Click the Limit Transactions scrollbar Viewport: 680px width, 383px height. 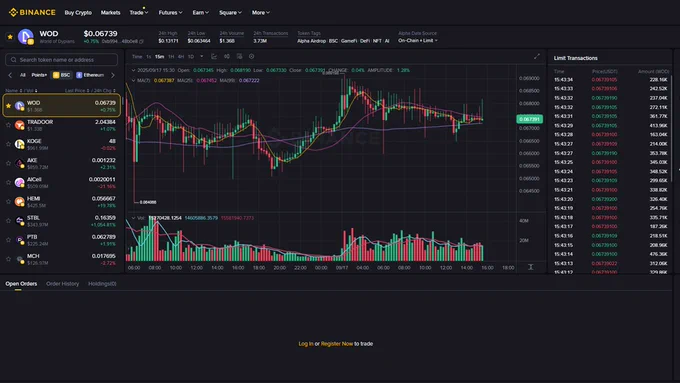(x=672, y=129)
